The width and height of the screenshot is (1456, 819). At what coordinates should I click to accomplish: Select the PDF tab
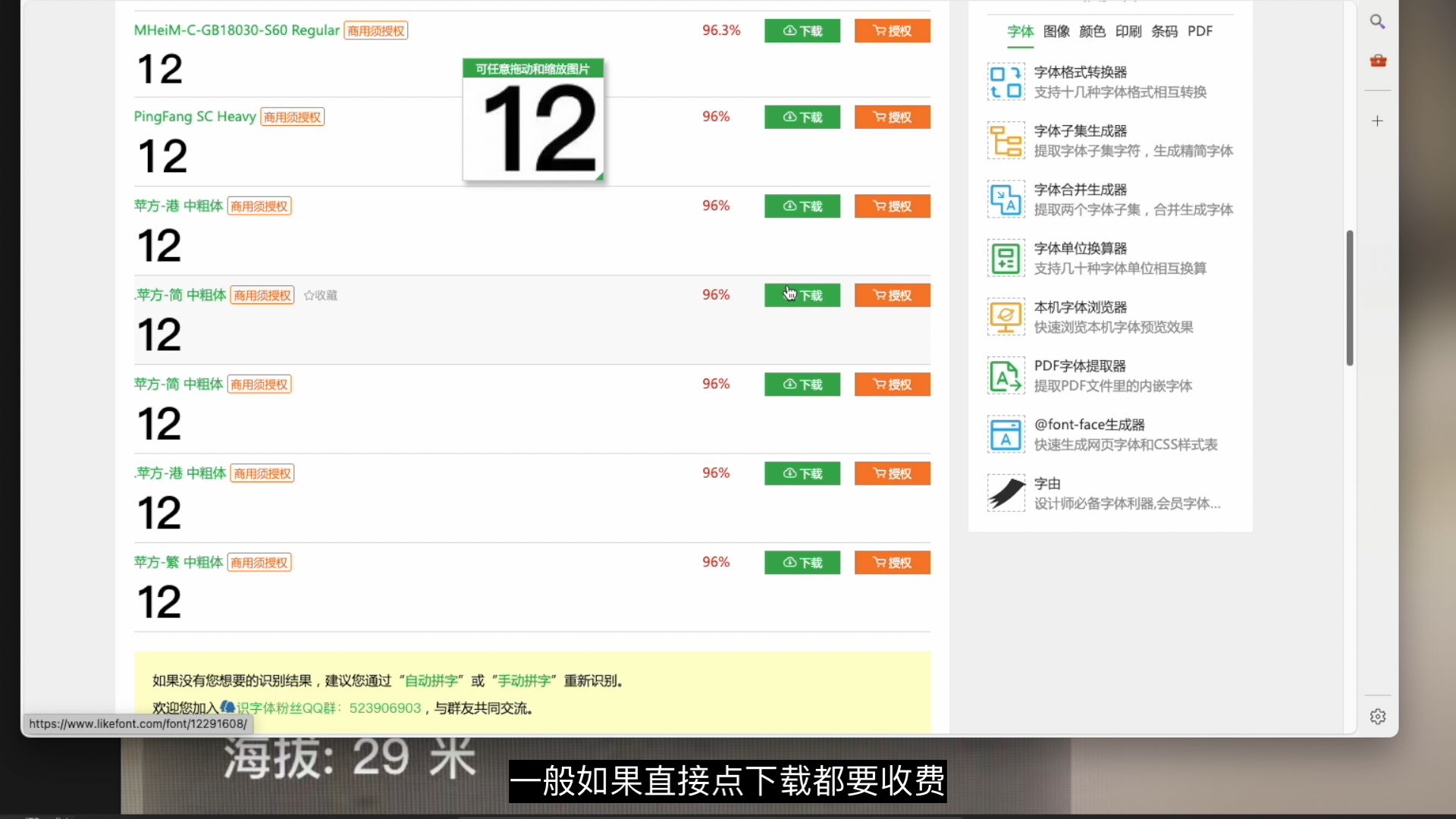(1200, 31)
